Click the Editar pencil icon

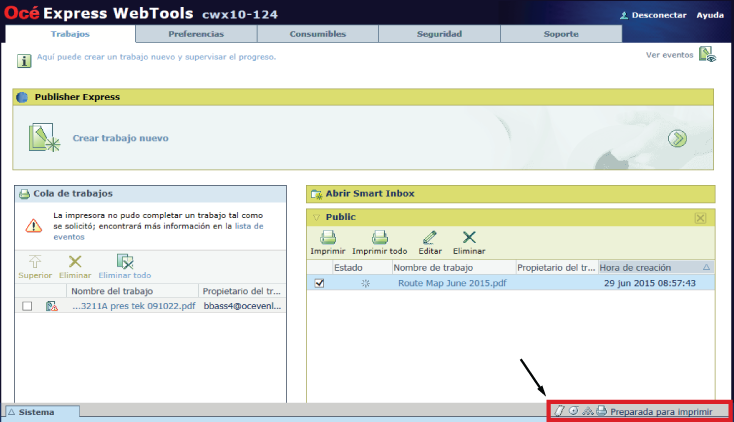coord(430,237)
